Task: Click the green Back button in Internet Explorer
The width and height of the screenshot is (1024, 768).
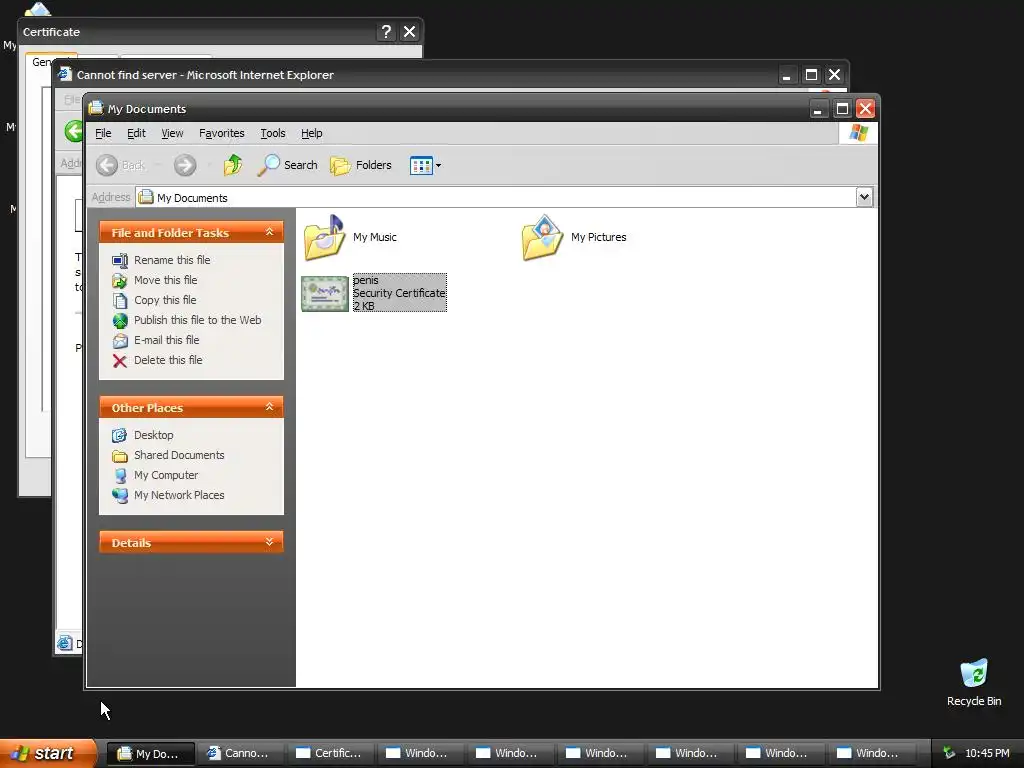Action: pos(74,131)
